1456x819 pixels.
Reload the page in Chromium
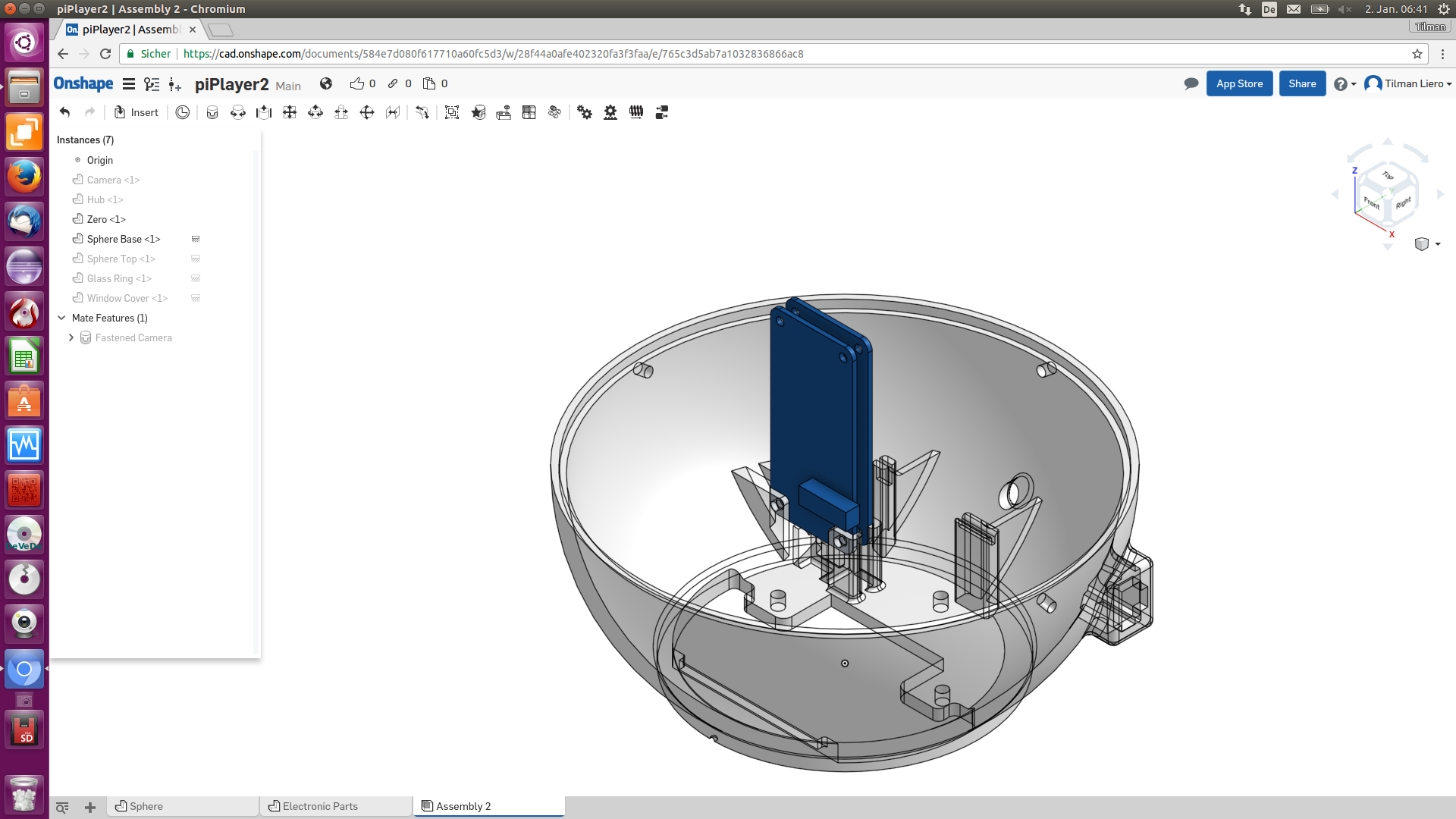click(x=105, y=54)
